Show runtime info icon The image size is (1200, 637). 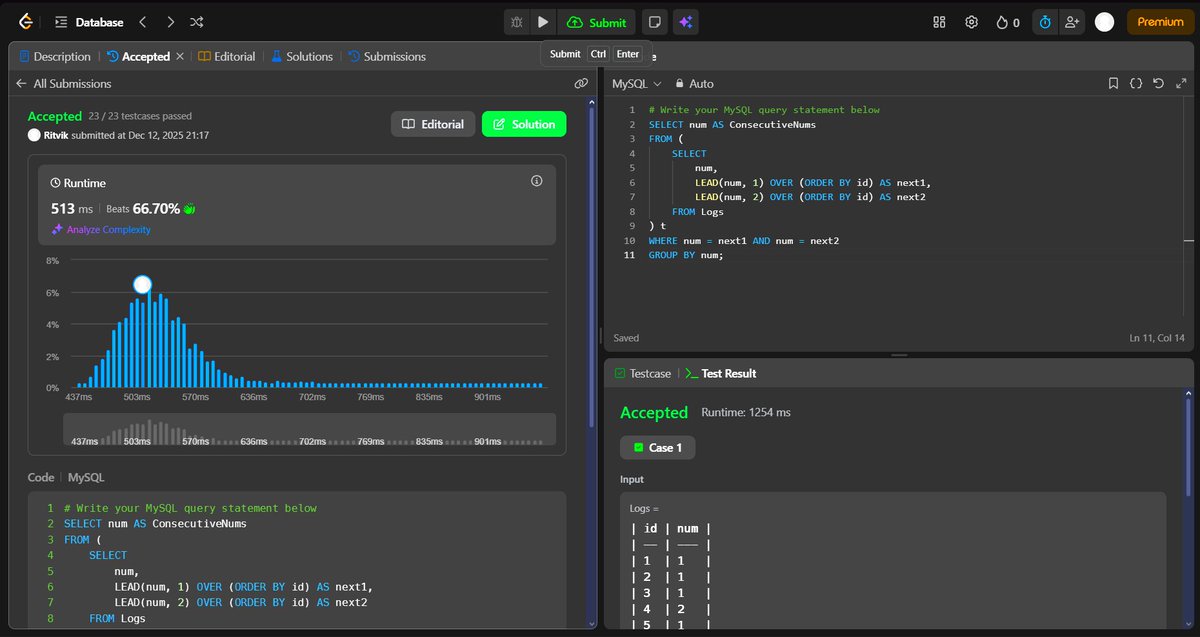coord(537,181)
